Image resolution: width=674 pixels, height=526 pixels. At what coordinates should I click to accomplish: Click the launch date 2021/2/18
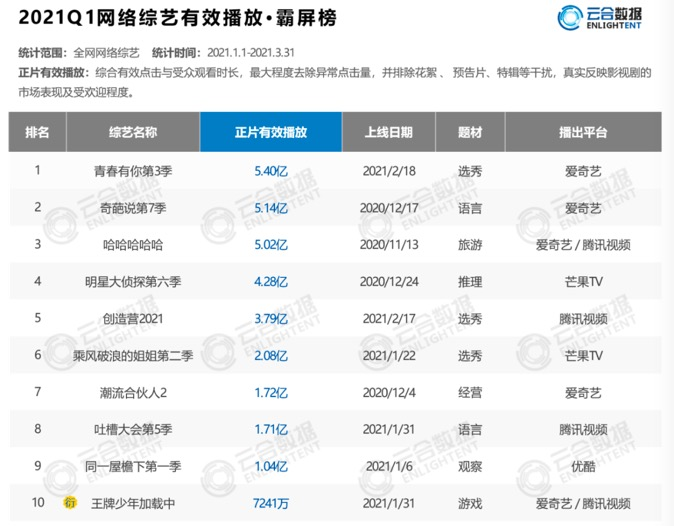[389, 171]
